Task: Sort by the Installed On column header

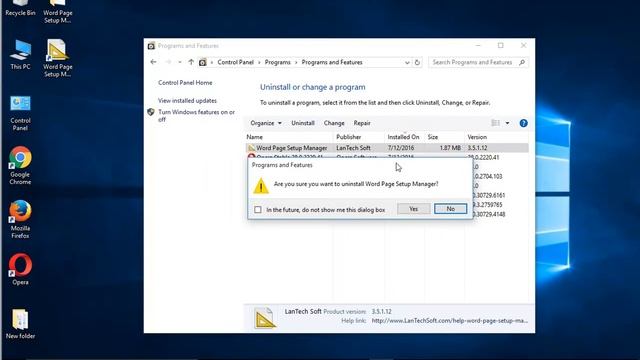Action: (x=404, y=137)
